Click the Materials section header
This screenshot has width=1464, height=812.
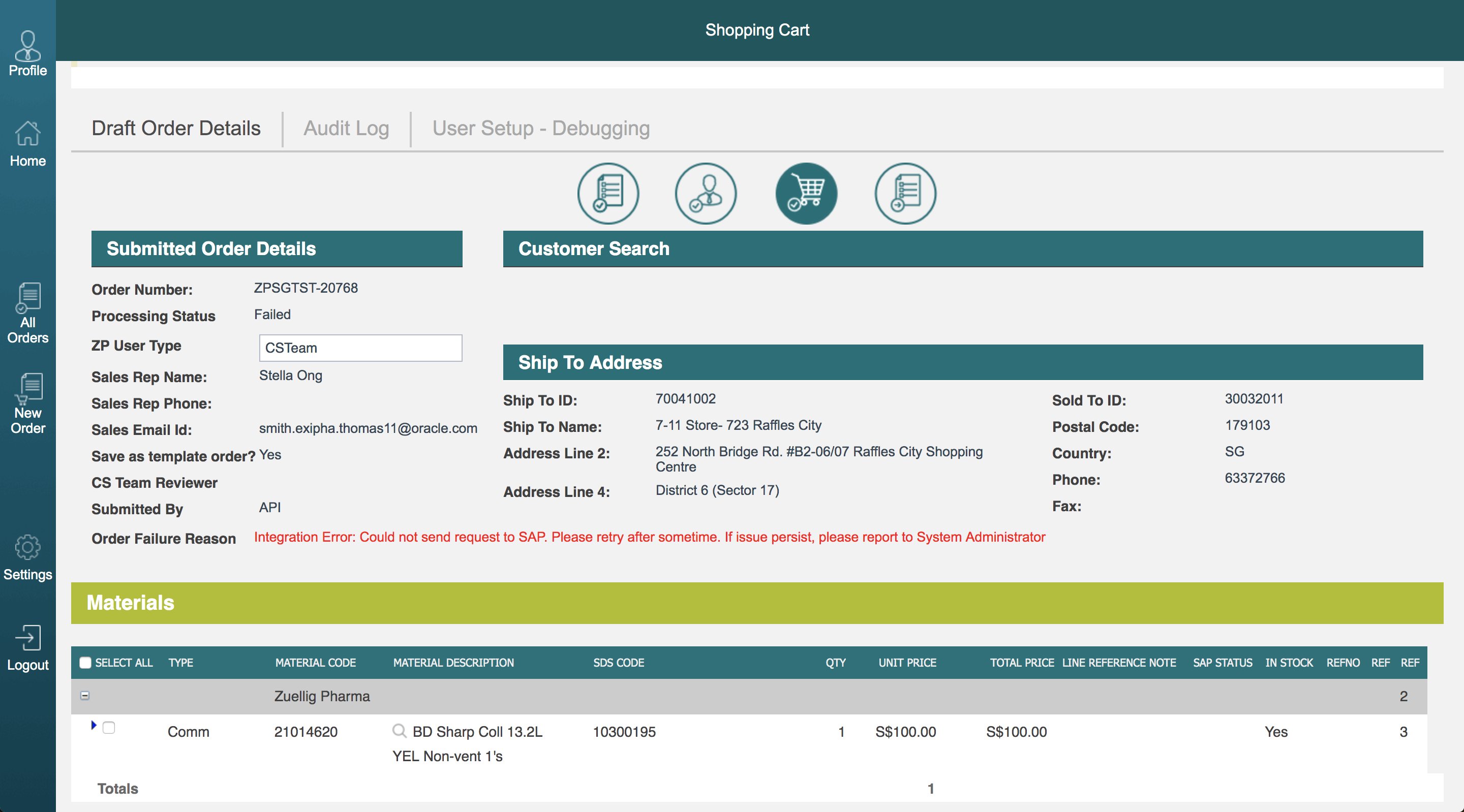pyautogui.click(x=757, y=603)
